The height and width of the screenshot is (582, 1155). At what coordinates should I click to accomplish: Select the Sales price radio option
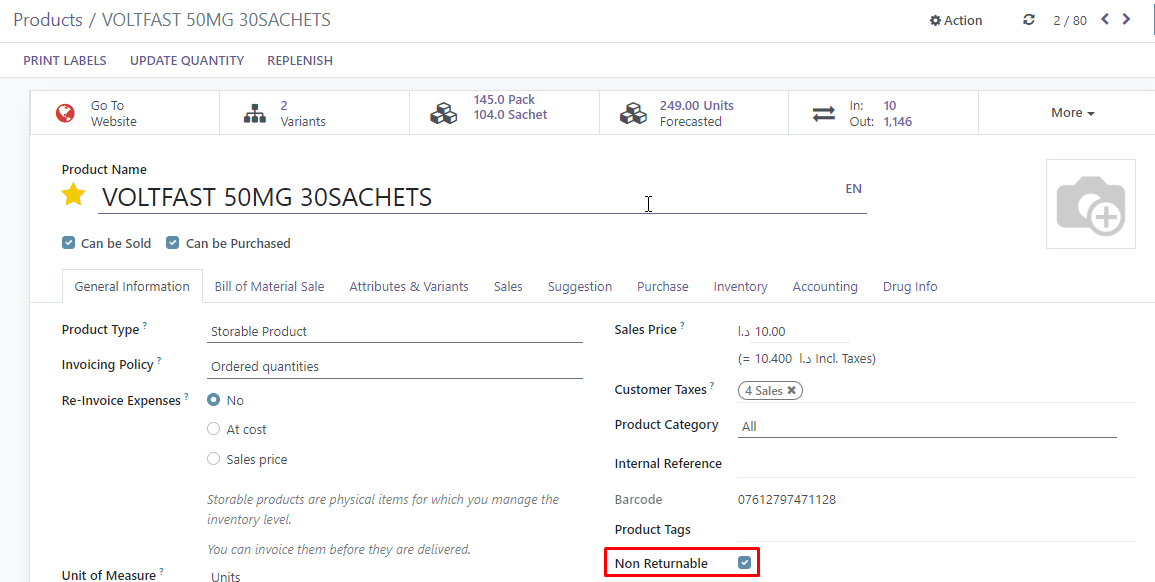coord(214,459)
